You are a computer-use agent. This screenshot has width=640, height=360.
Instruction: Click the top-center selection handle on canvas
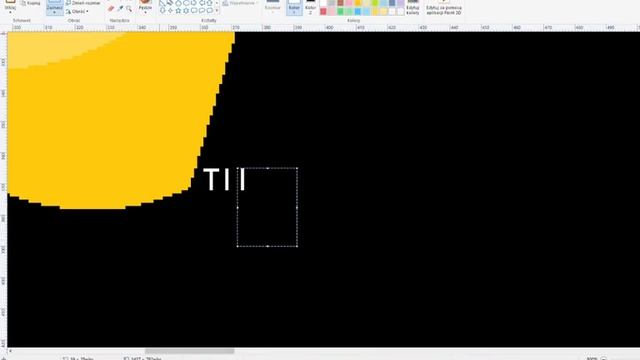(x=267, y=168)
